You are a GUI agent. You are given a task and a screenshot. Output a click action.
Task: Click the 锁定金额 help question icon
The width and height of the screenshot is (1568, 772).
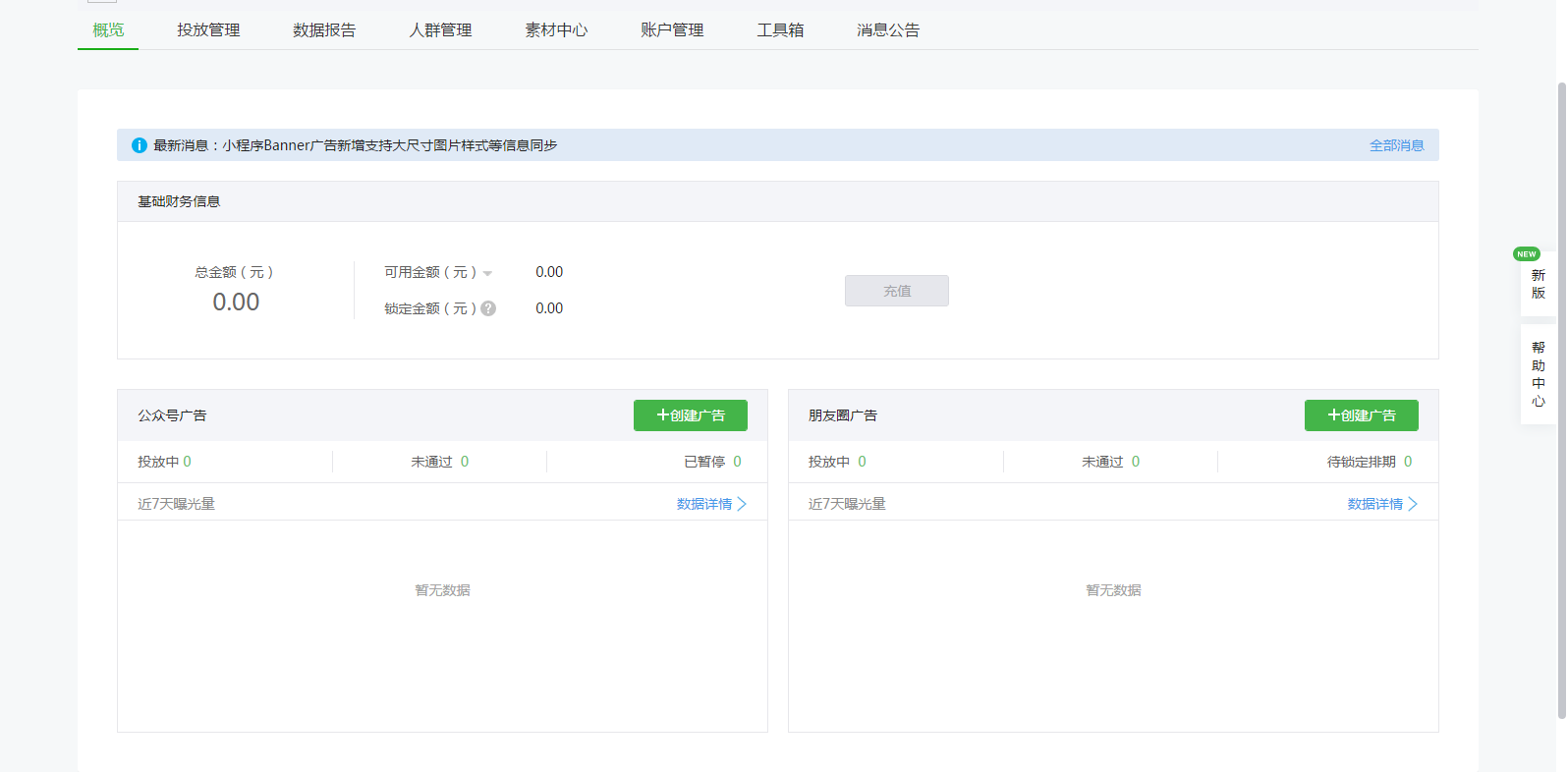(488, 308)
